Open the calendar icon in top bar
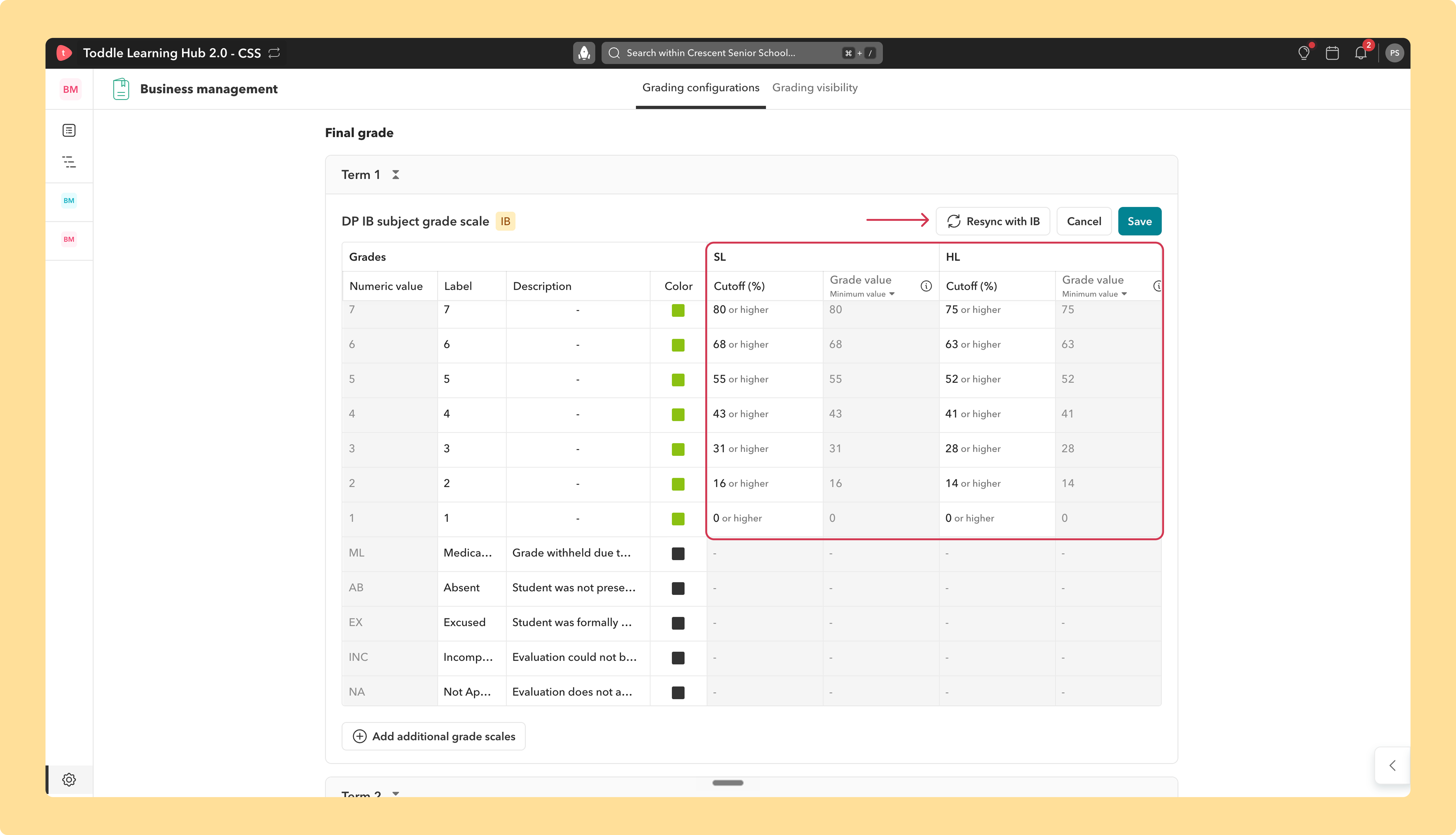1456x835 pixels. pyautogui.click(x=1332, y=53)
